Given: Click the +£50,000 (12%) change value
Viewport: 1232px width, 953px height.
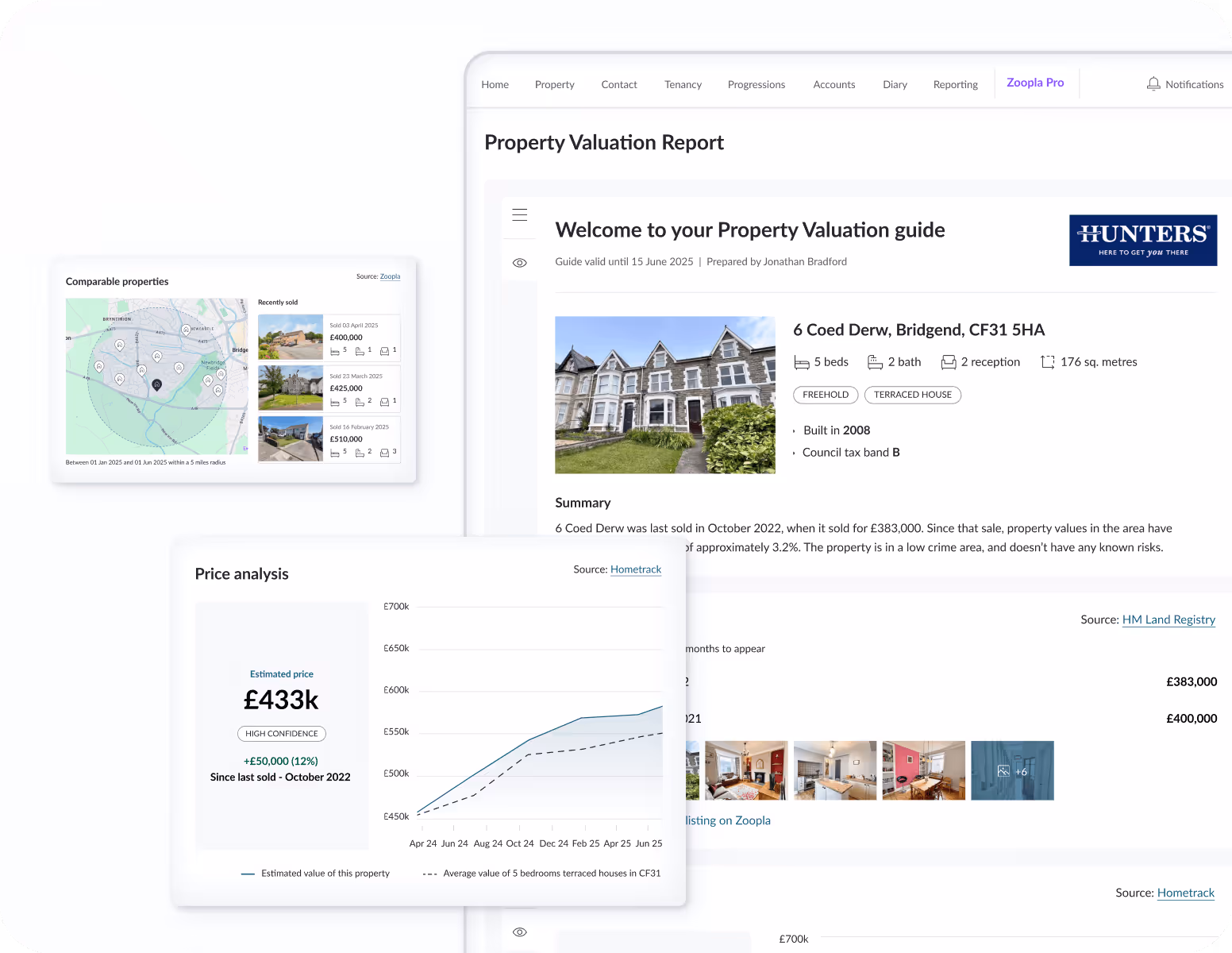Looking at the screenshot, I should coord(281,761).
